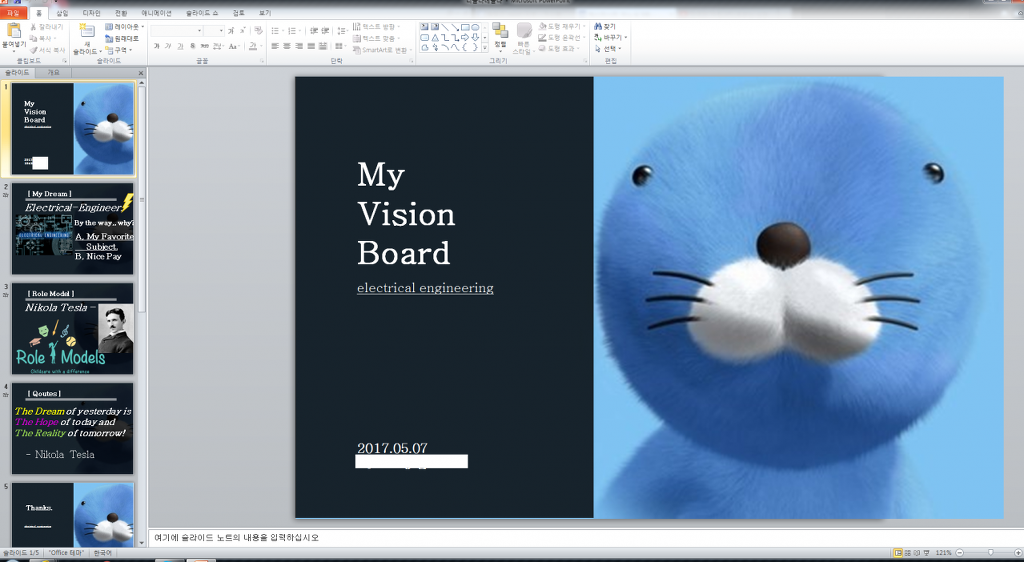Click Convert to SmartArt (SmartArt로 변환) button
This screenshot has width=1024, height=562.
(382, 50)
